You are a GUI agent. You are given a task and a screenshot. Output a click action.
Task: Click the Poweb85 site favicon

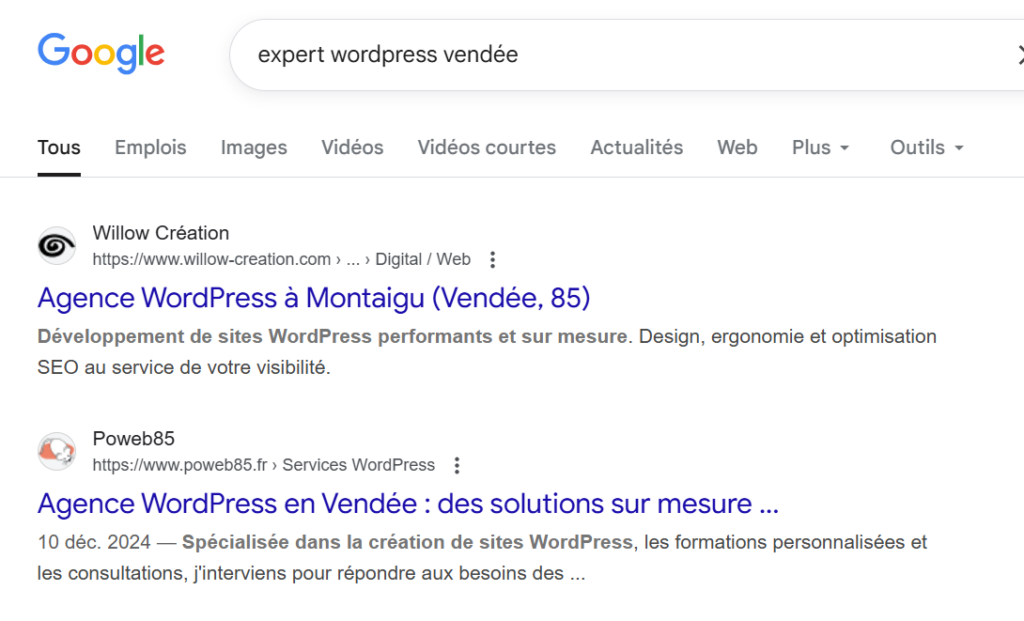[x=57, y=452]
